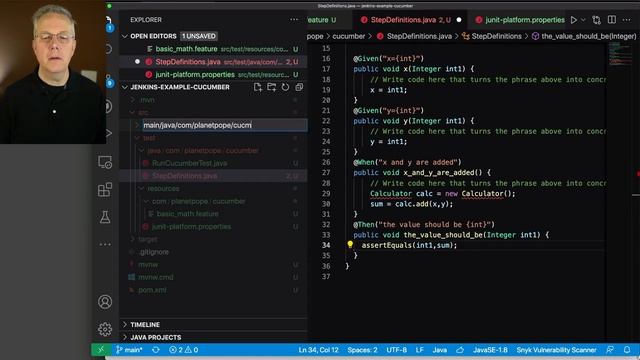640x360 pixels.
Task: Click the lightbulb quick fix on line 34
Action: pyautogui.click(x=350, y=244)
